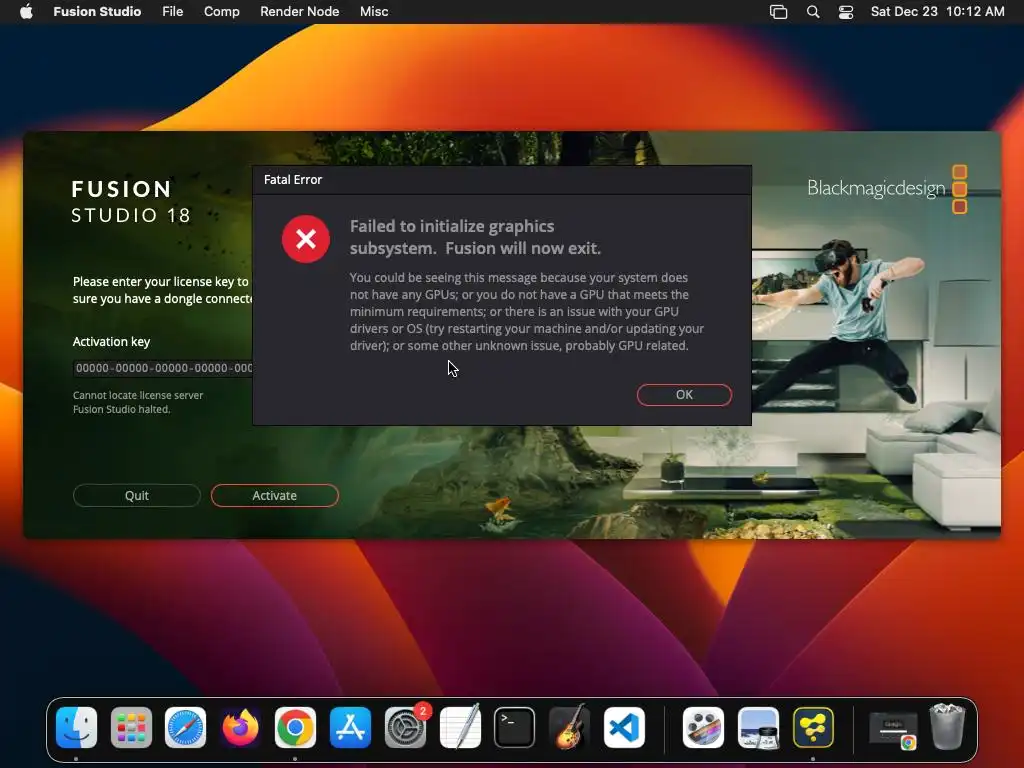1024x768 pixels.
Task: Click the 'Activation key' label
Action: [111, 342]
